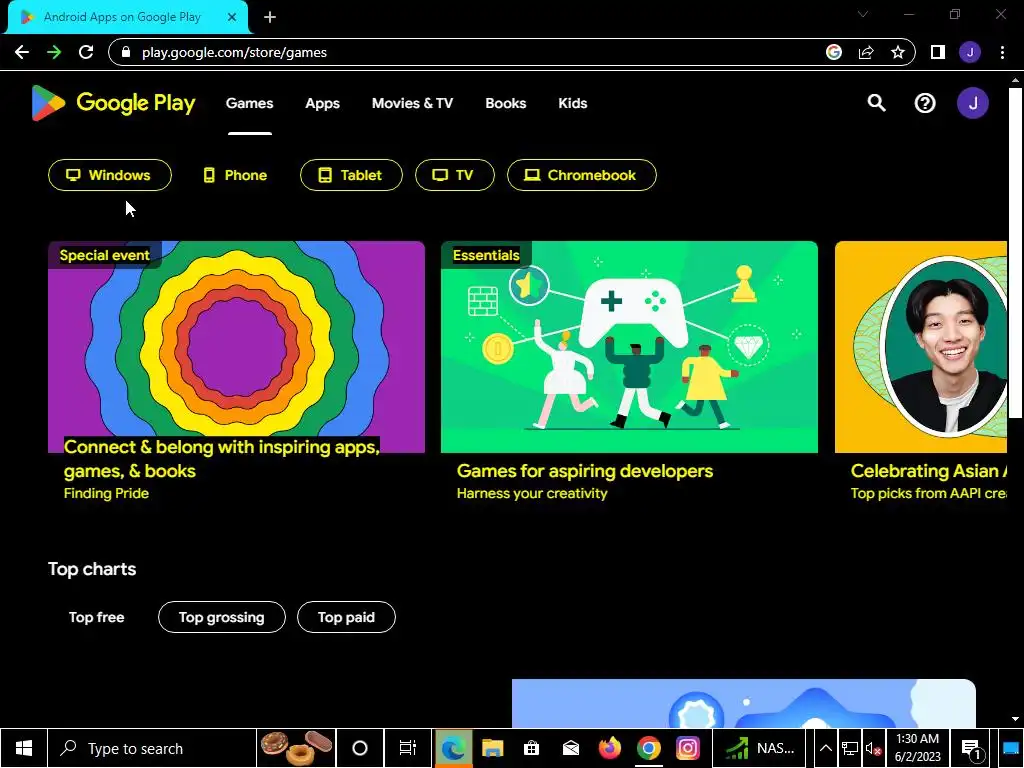The image size is (1024, 768).
Task: Close the Android Apps on Google Play tab
Action: click(x=232, y=17)
